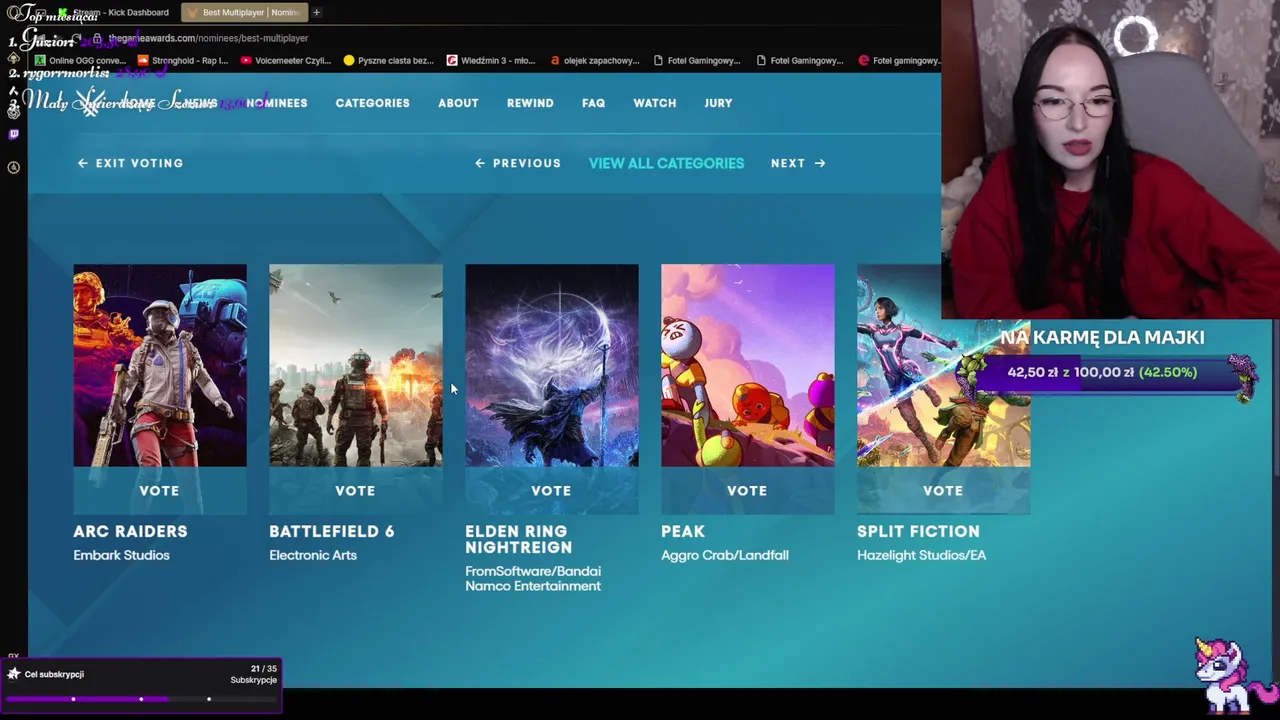Open the Voicemeeter YouTube bookmark
The width and height of the screenshot is (1280, 720).
click(285, 60)
